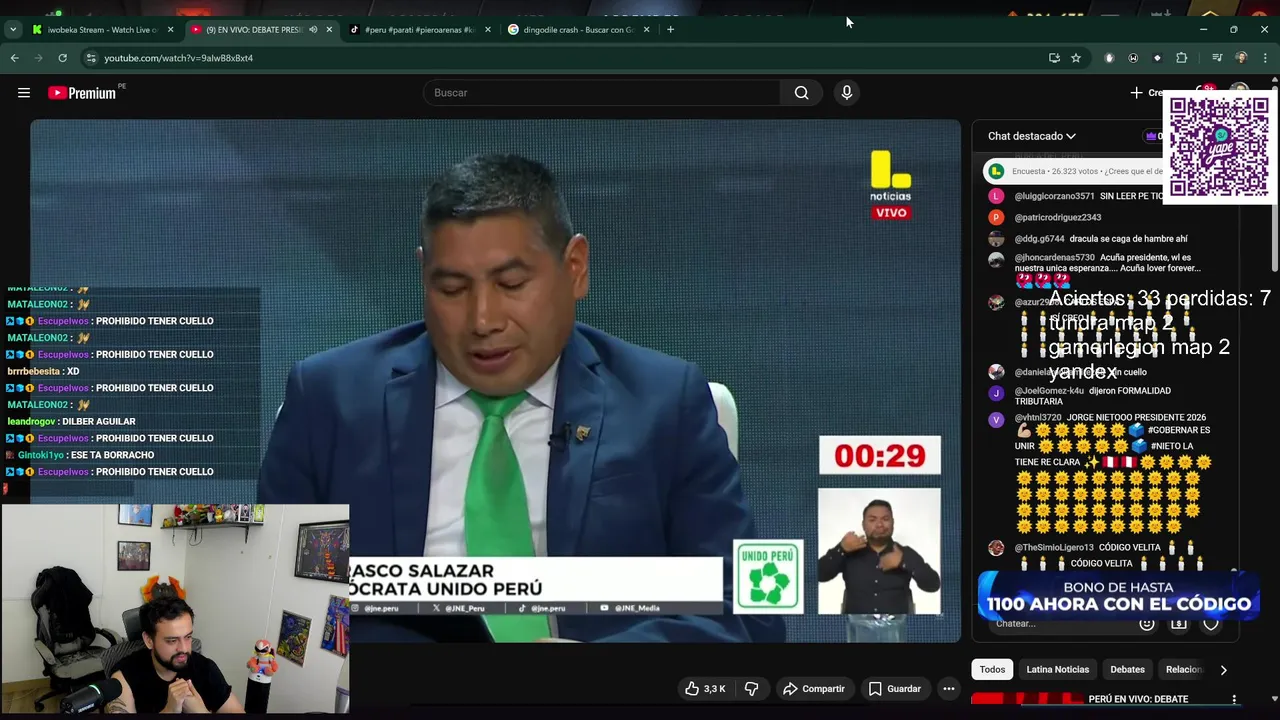Close the EN VIVO: DEBATE tab
The height and width of the screenshot is (720, 1280).
click(329, 30)
